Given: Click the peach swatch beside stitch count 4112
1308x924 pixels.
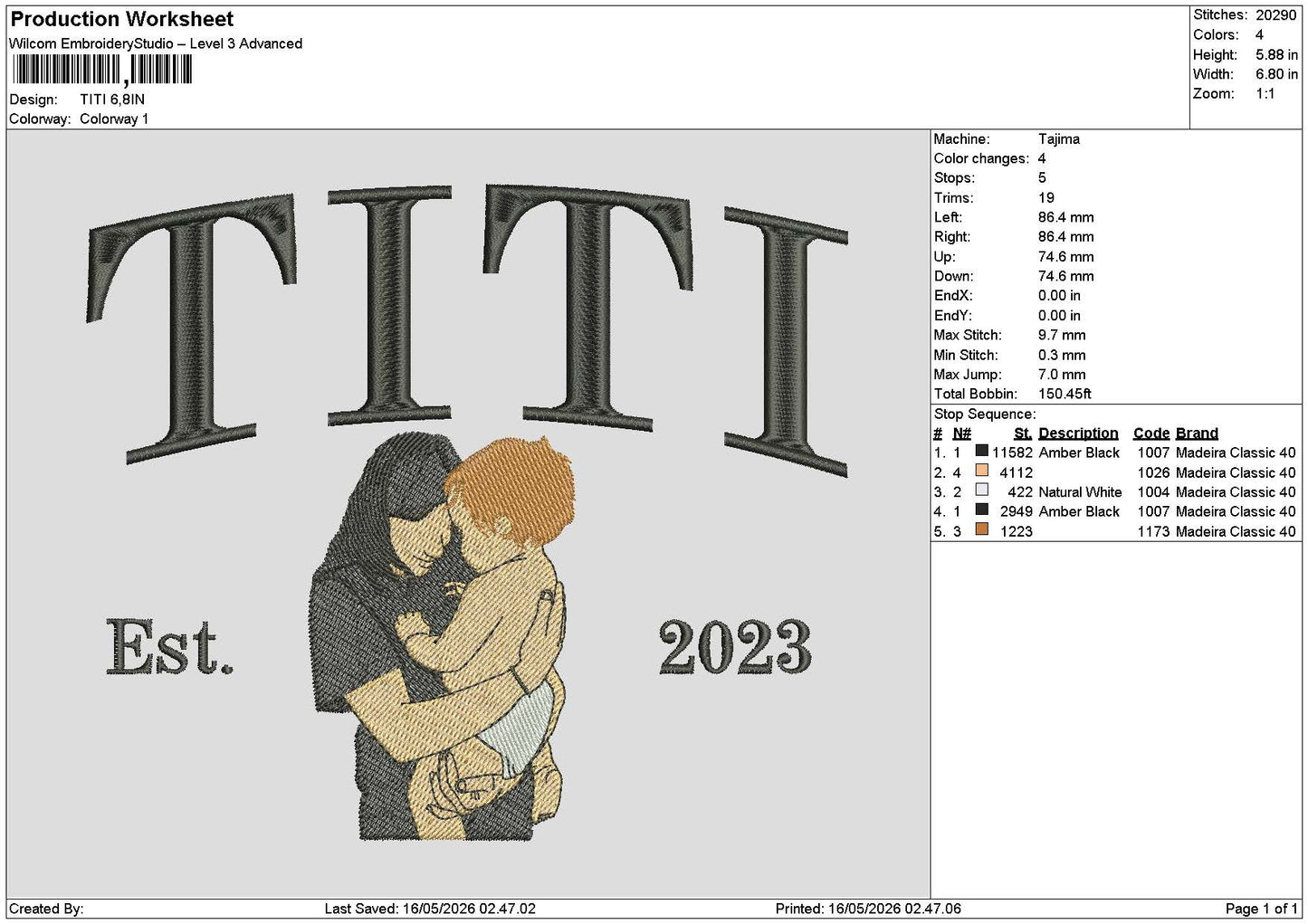Looking at the screenshot, I should 981,472.
